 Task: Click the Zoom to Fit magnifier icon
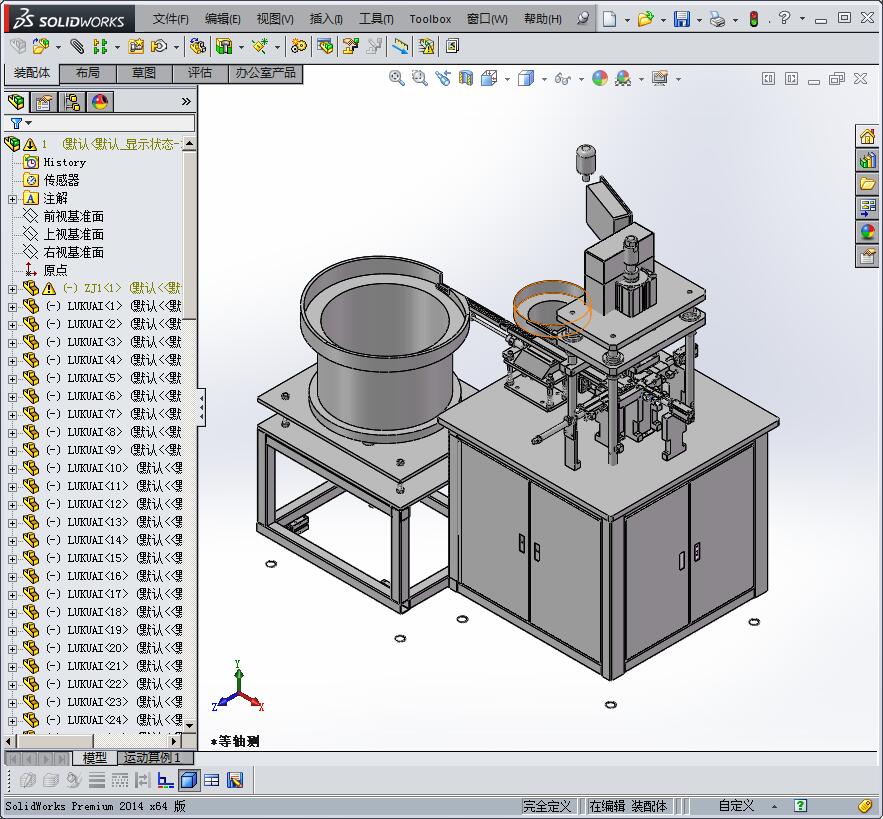click(x=397, y=78)
